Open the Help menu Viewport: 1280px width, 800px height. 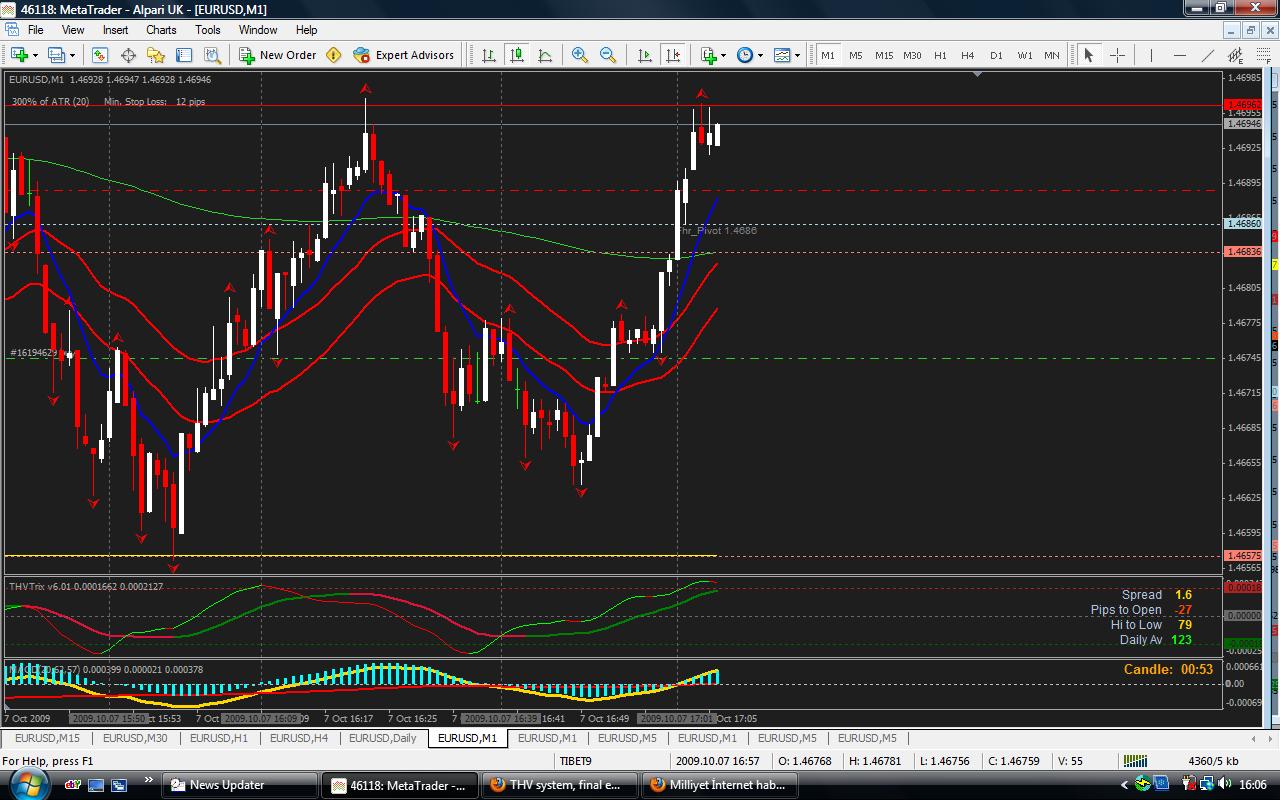click(x=307, y=30)
